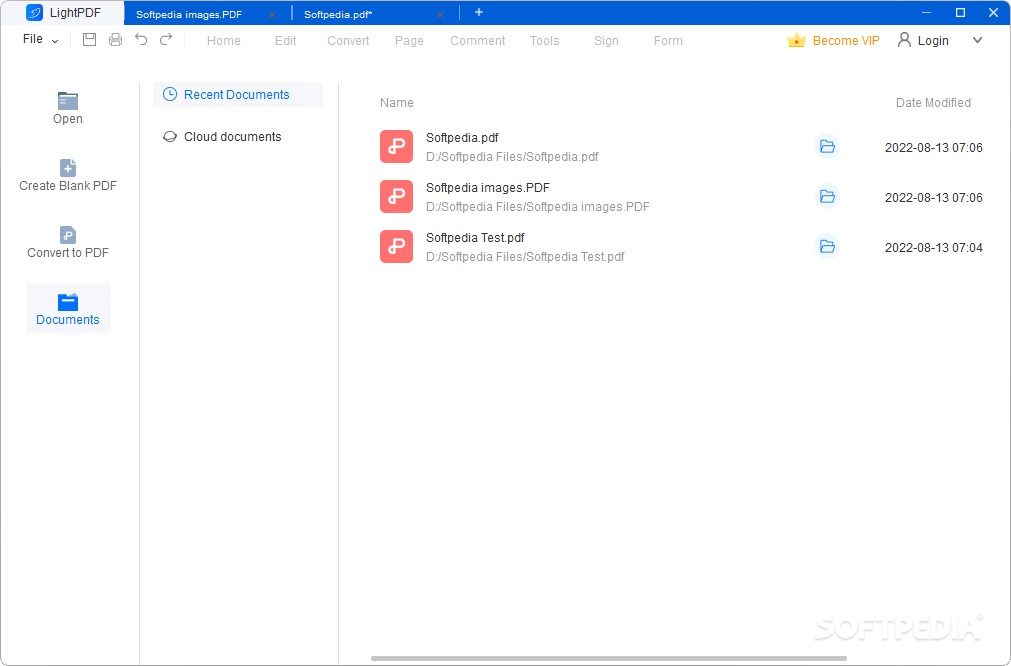Click the date 2022-08-13 07:04
Viewport: 1011px width, 666px height.
[934, 248]
